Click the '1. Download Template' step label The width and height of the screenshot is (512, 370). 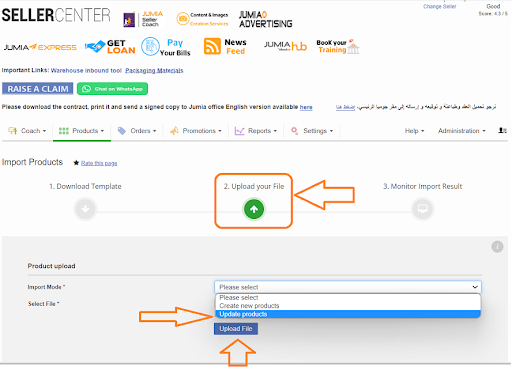(x=85, y=186)
